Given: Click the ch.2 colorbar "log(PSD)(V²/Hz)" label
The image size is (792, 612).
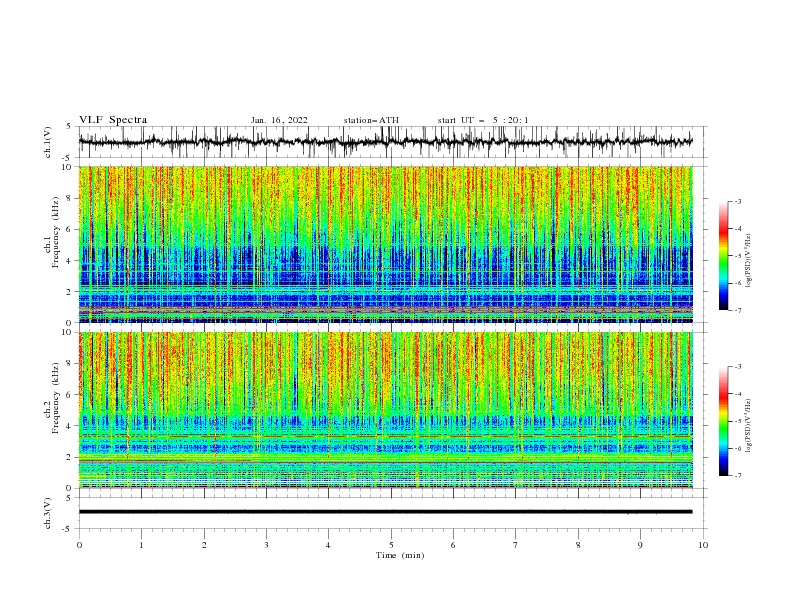Looking at the screenshot, I should (748, 426).
